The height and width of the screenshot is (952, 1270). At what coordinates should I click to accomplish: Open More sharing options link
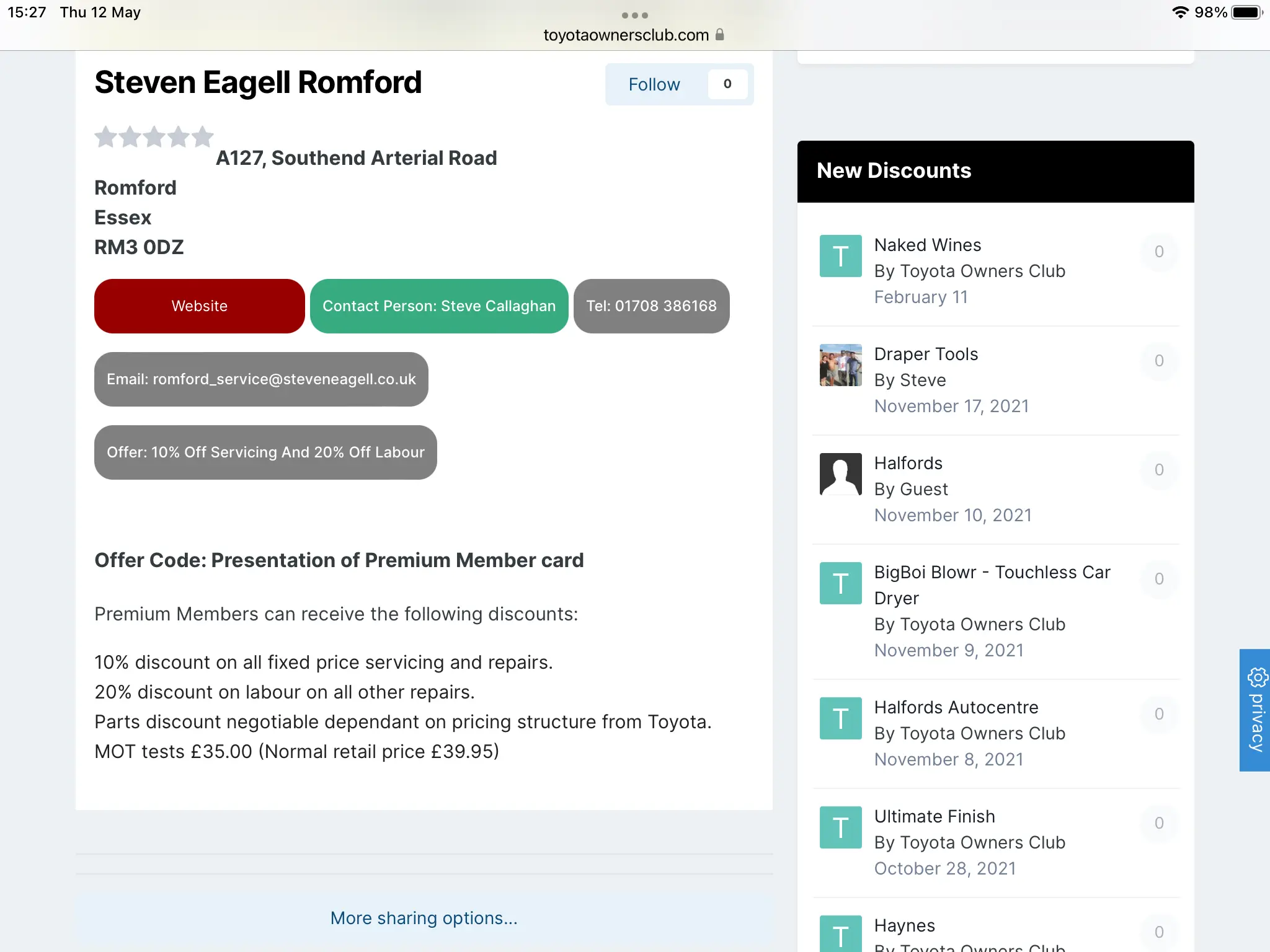point(424,918)
